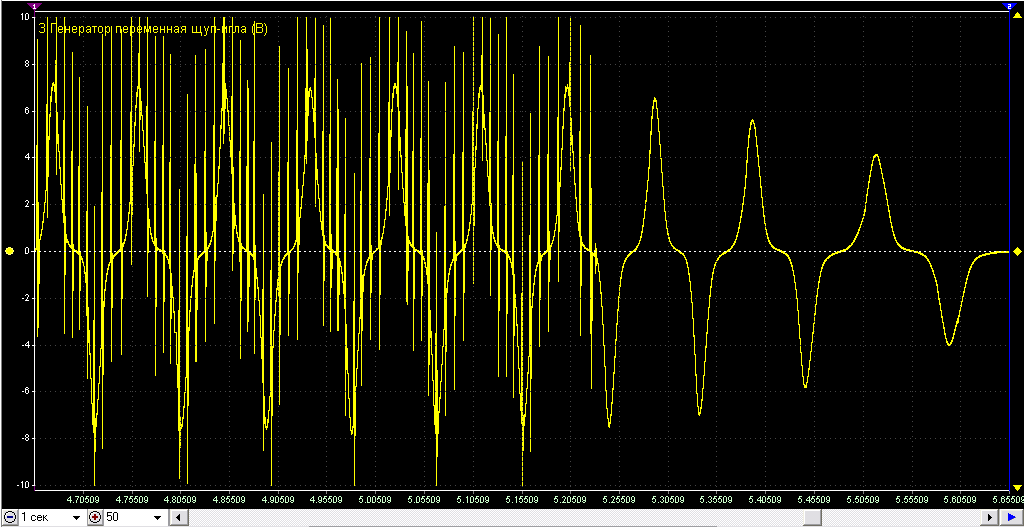
Task: Click the minus zoom-out time scale icon
Action: [12, 517]
